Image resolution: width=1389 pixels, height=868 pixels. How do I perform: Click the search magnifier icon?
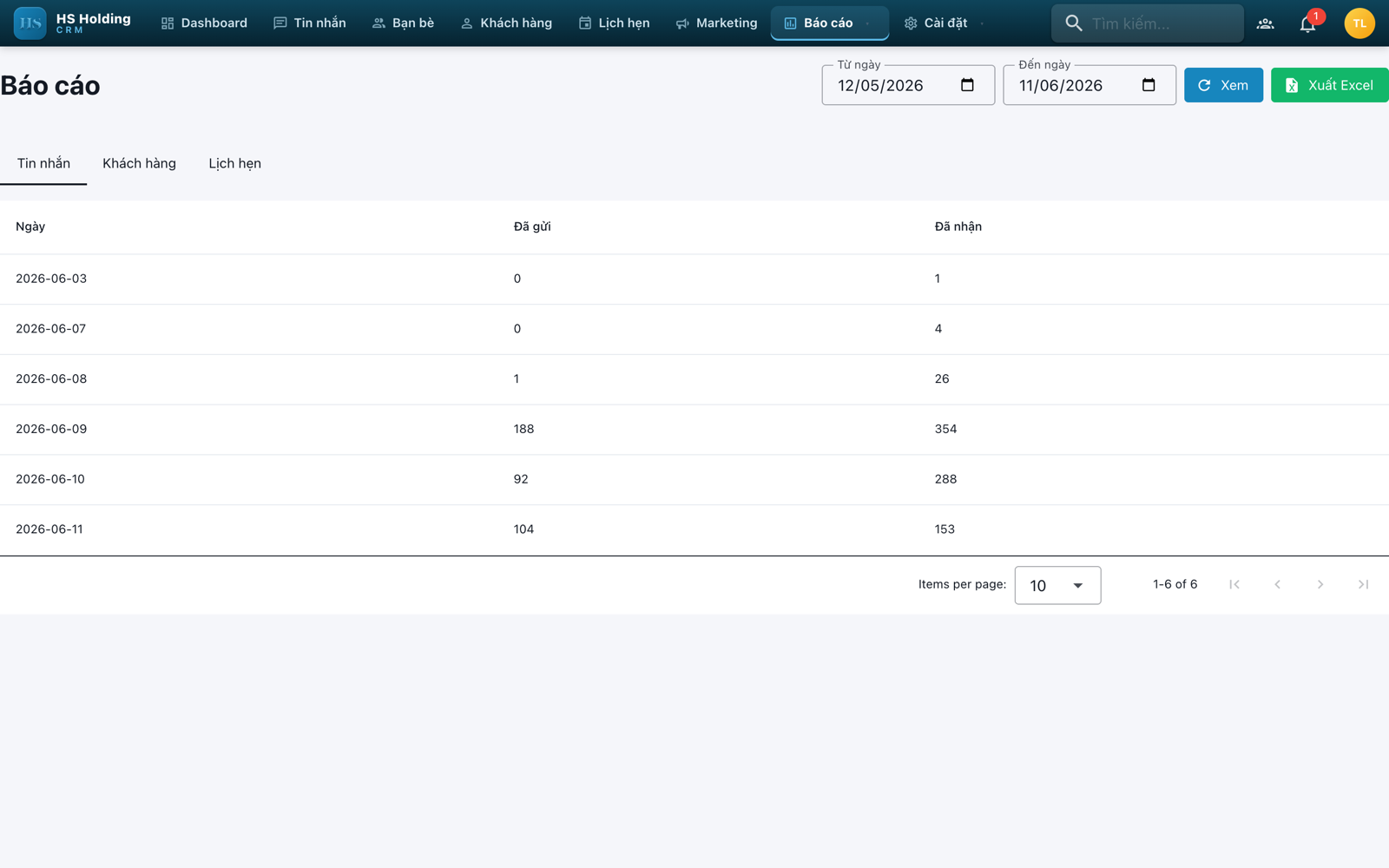point(1074,23)
